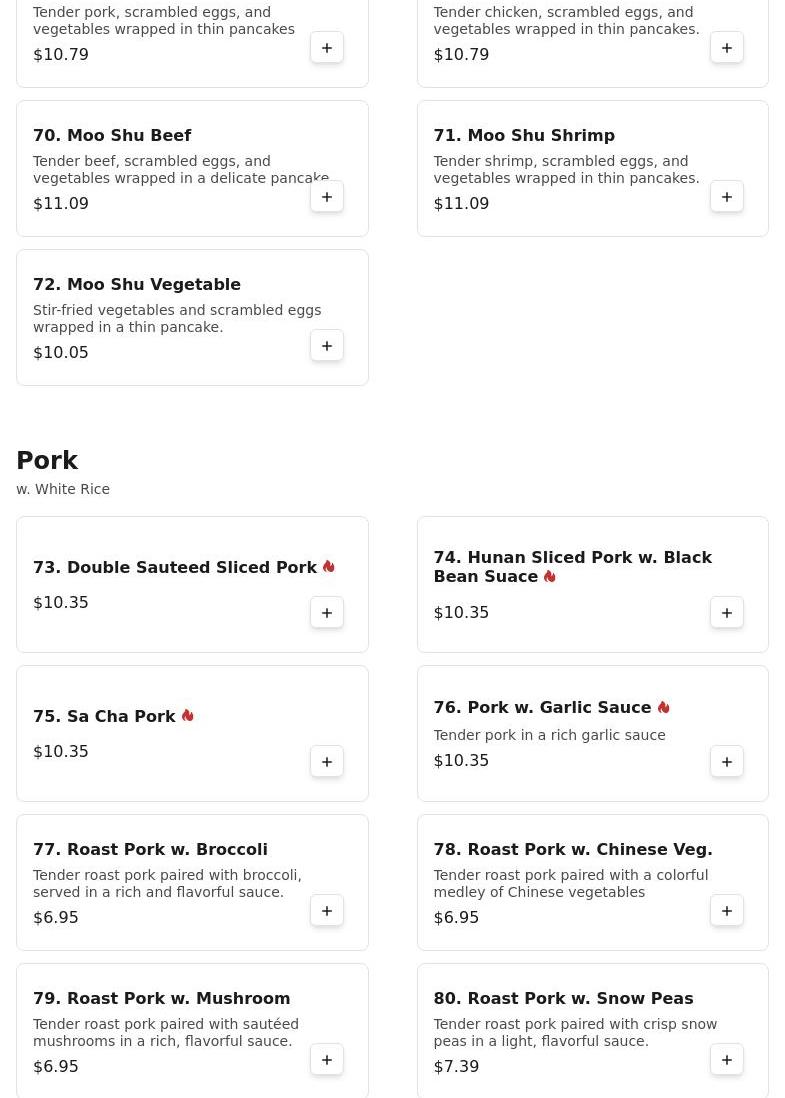The image size is (785, 1098).
Task: Click spicy icon beside Pork w. Garlic Sauce
Action: click(x=663, y=707)
